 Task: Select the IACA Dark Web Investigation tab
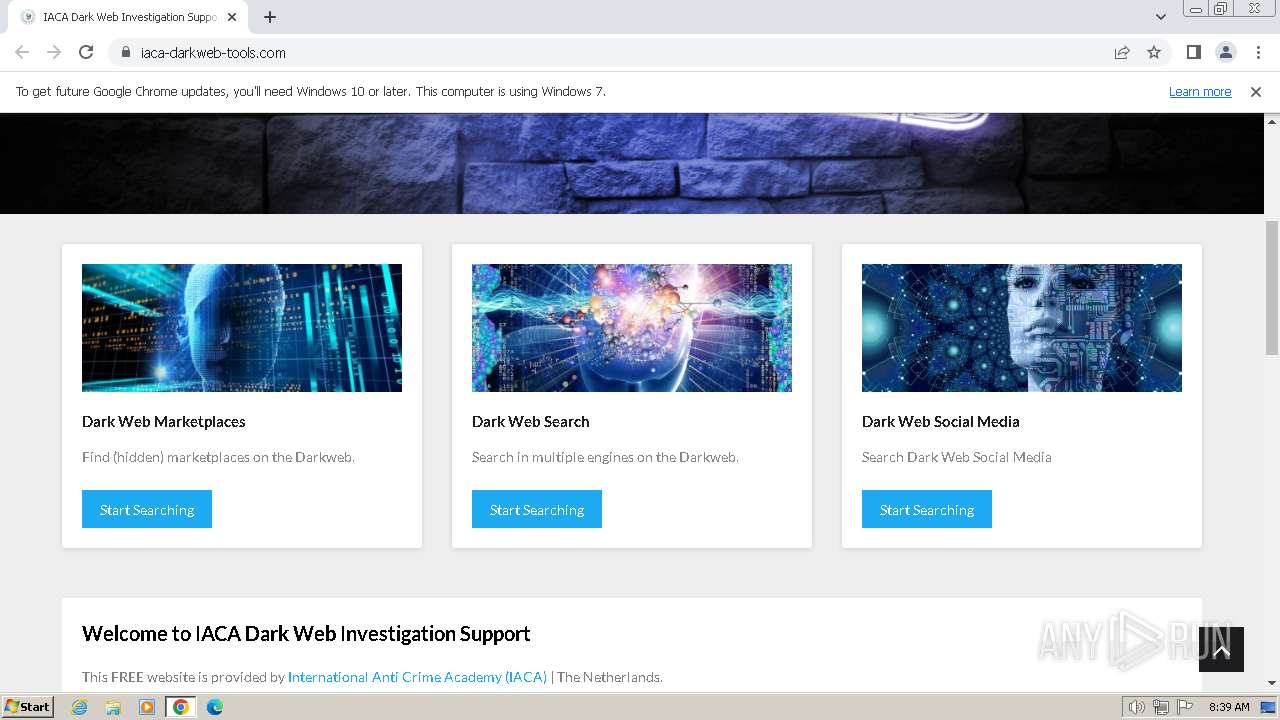pos(128,17)
